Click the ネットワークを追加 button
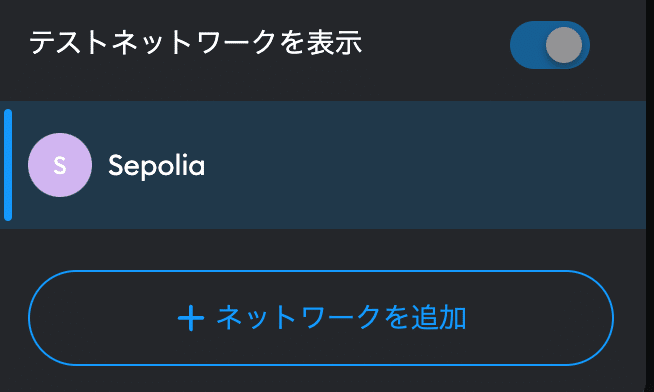This screenshot has width=654, height=392. pos(321,318)
